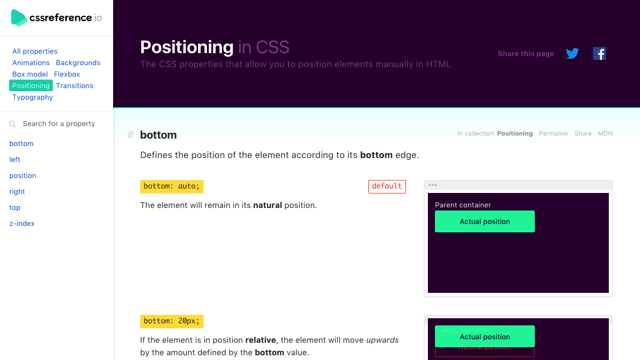
Task: Click the Twitter share icon
Action: (x=572, y=53)
